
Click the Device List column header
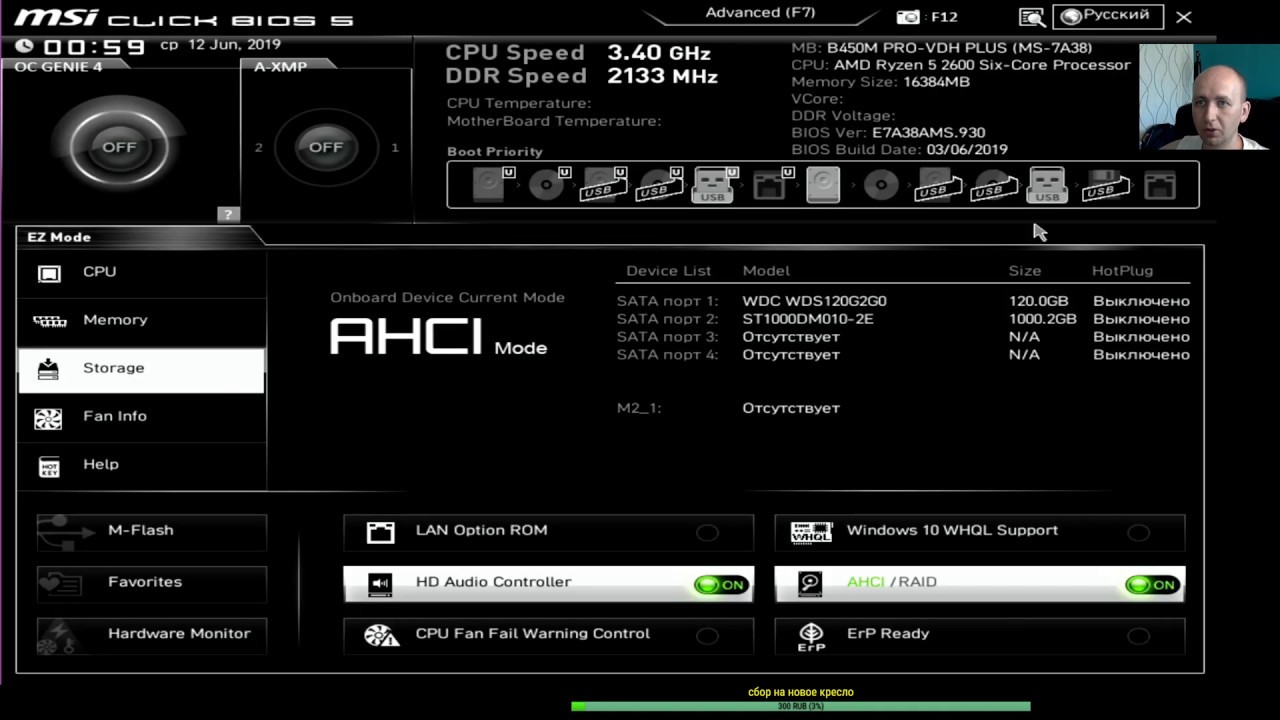click(x=668, y=271)
